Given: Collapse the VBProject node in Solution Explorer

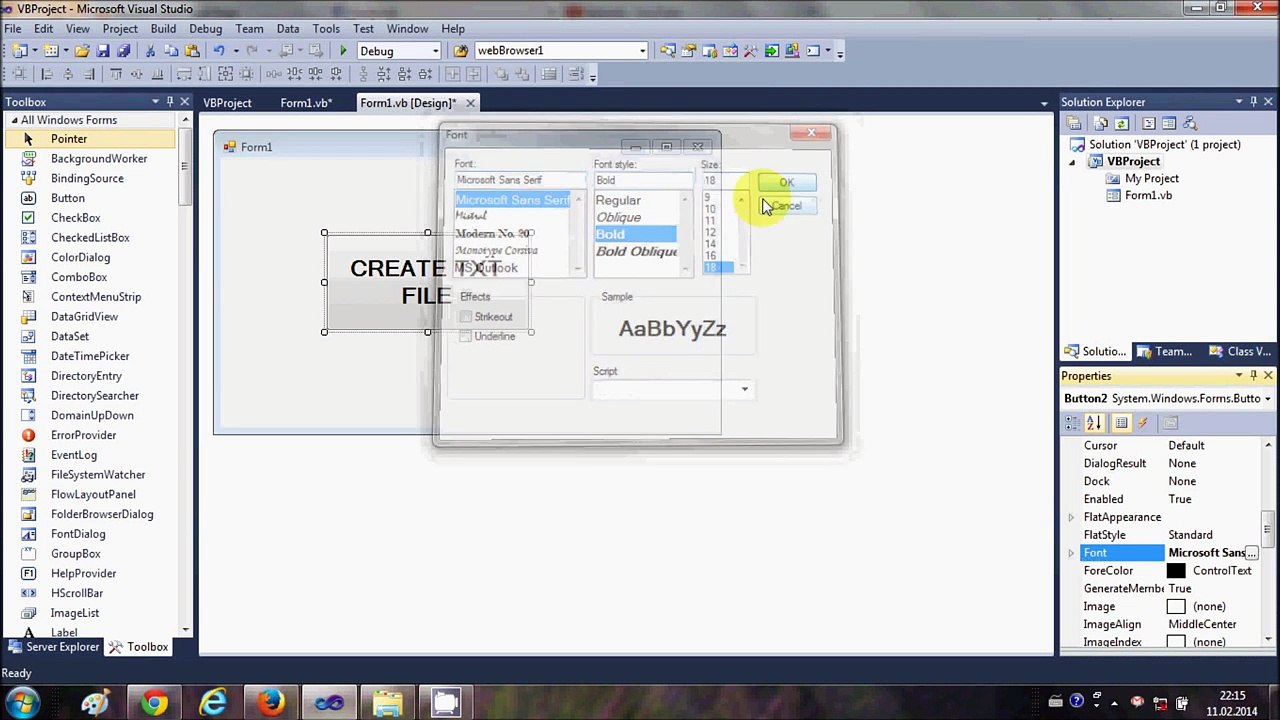Looking at the screenshot, I should coord(1072,161).
